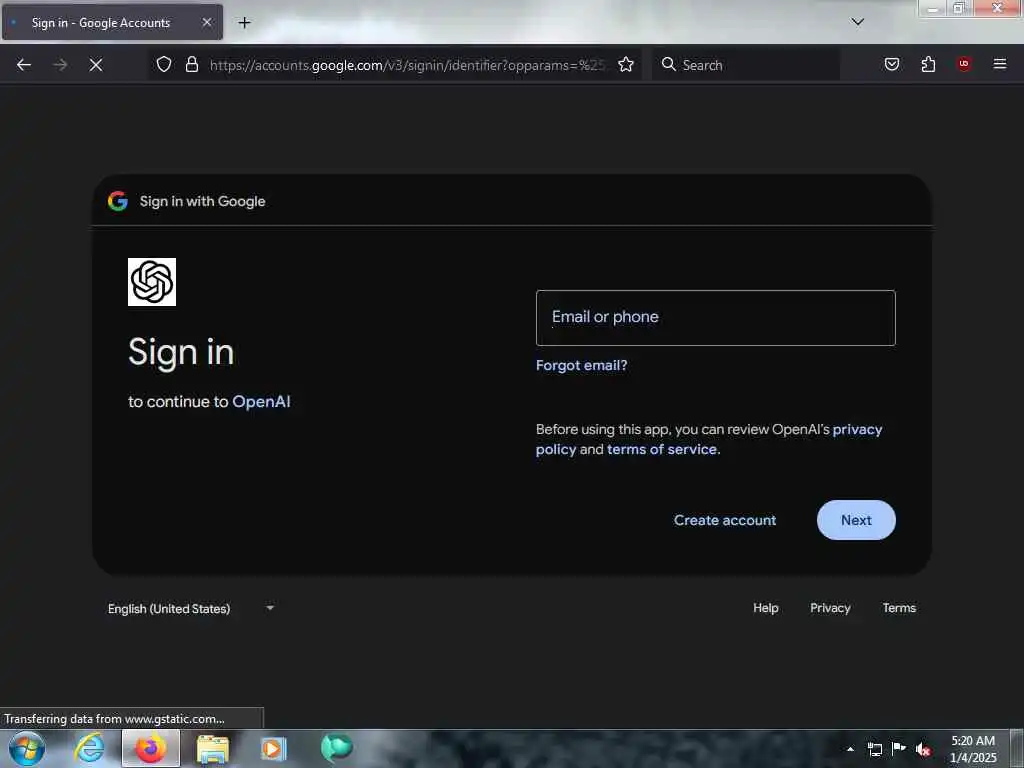Open Save to Pocket button
1024x768 pixels.
coord(891,64)
